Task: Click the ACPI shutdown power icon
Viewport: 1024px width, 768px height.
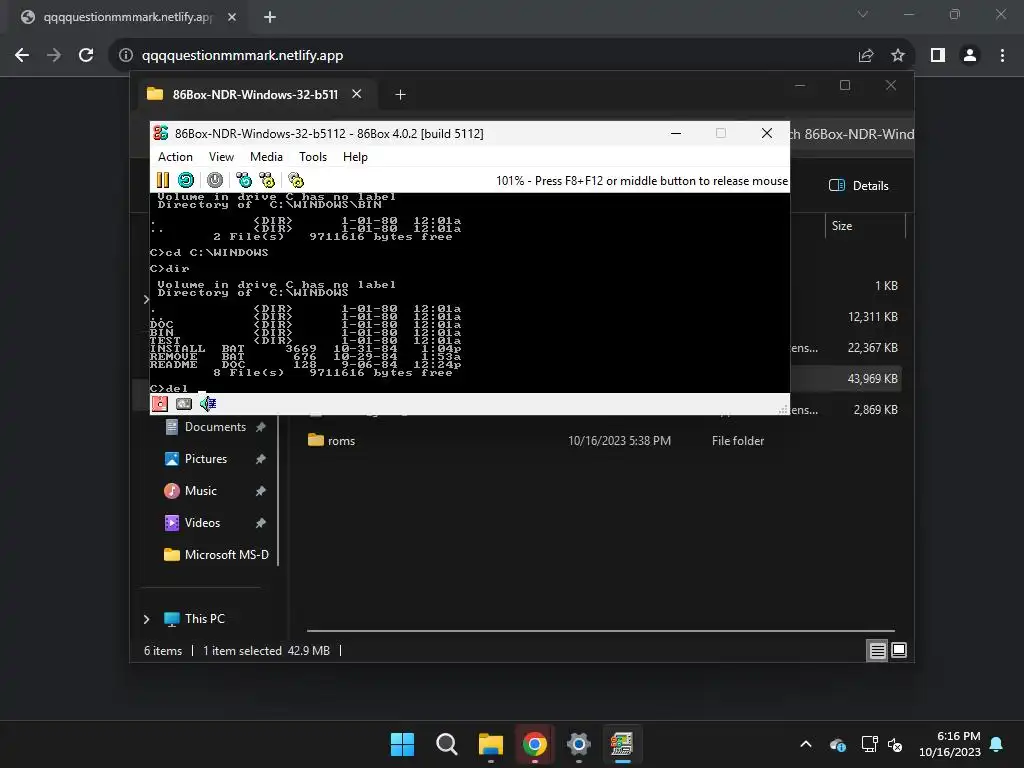Action: point(215,180)
